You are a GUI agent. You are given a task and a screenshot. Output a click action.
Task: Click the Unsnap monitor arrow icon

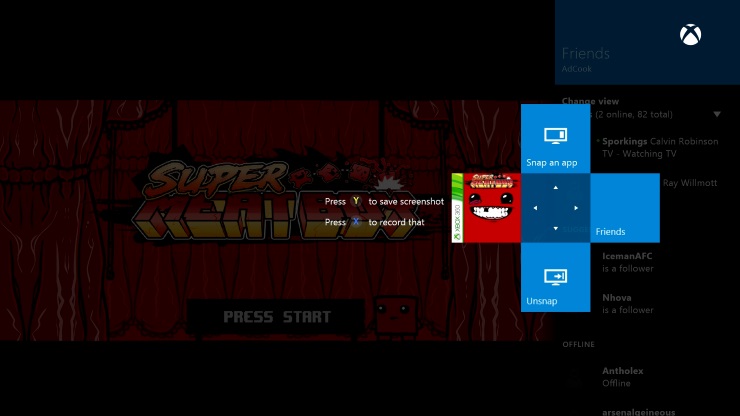555,277
